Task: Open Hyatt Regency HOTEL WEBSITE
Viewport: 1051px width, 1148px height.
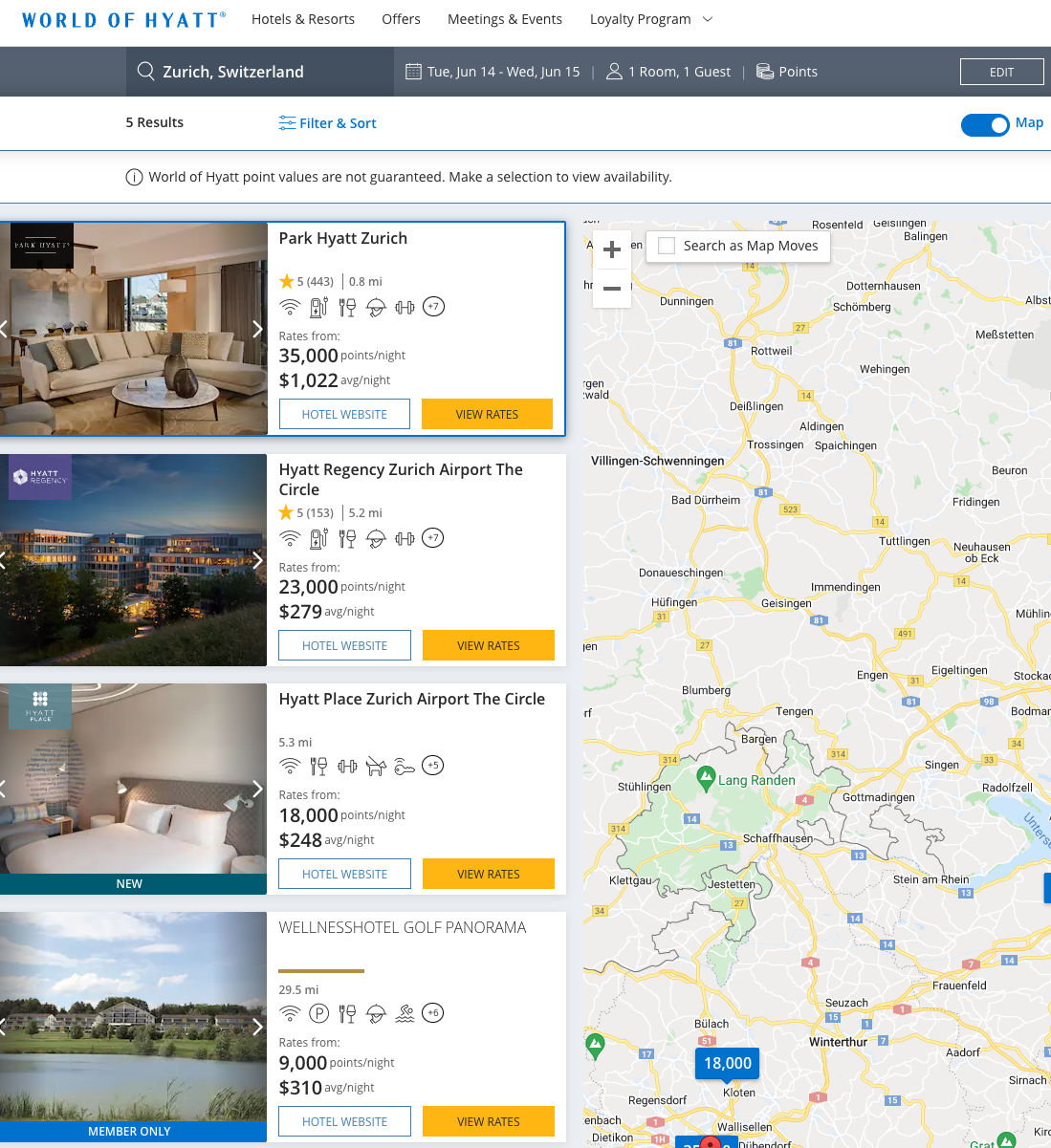Action: [344, 645]
